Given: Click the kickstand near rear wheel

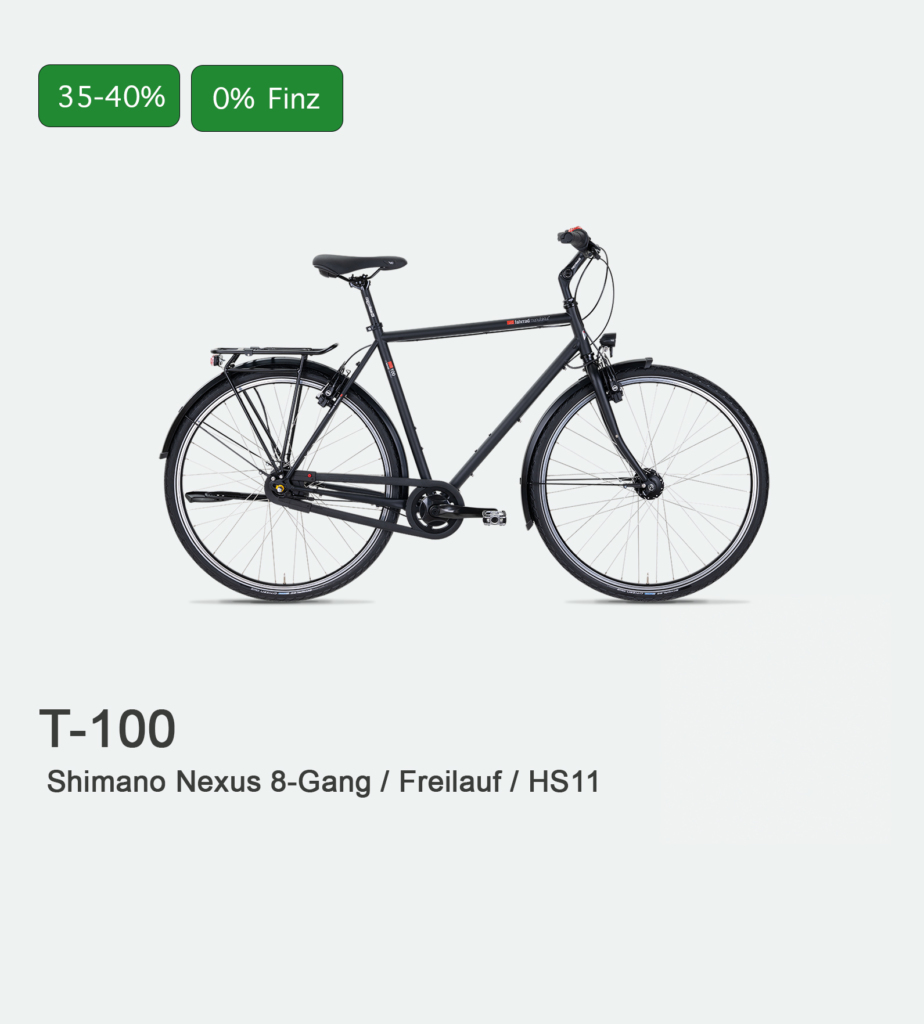Looking at the screenshot, I should (227, 498).
